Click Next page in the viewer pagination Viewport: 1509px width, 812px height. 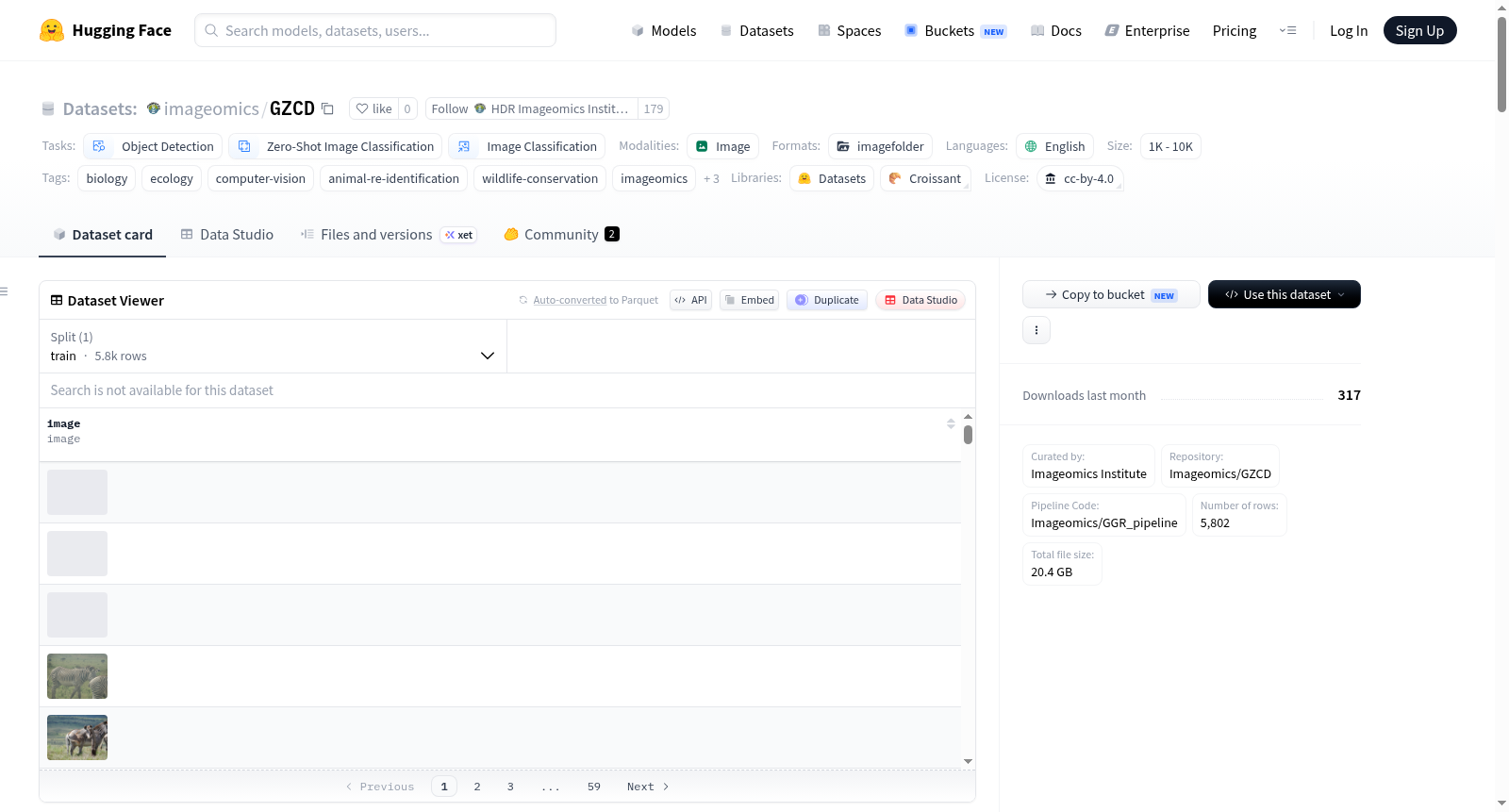point(648,787)
